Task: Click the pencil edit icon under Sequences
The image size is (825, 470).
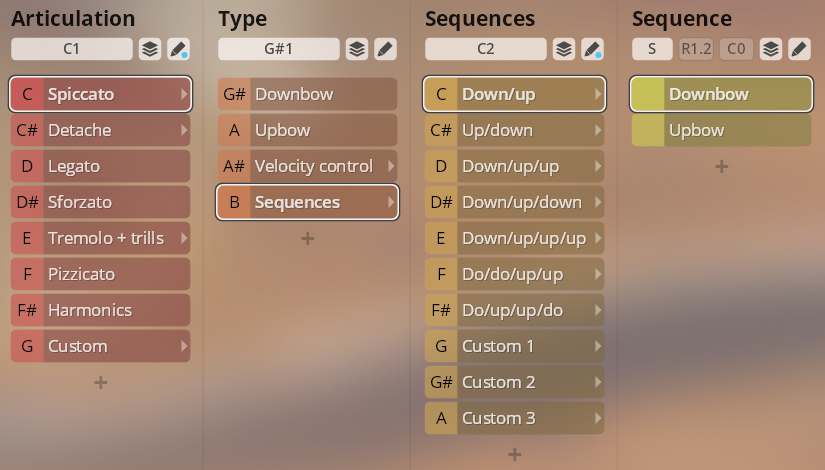Action: pos(592,49)
